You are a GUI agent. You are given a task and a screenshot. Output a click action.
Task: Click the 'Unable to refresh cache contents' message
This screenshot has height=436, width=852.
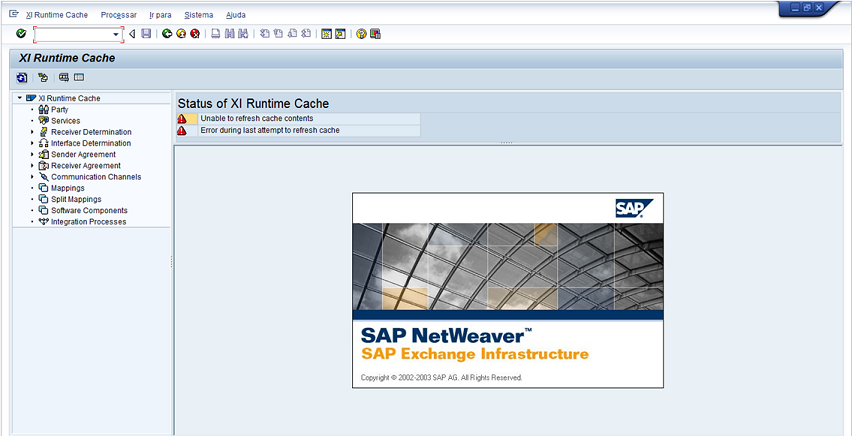(257, 118)
